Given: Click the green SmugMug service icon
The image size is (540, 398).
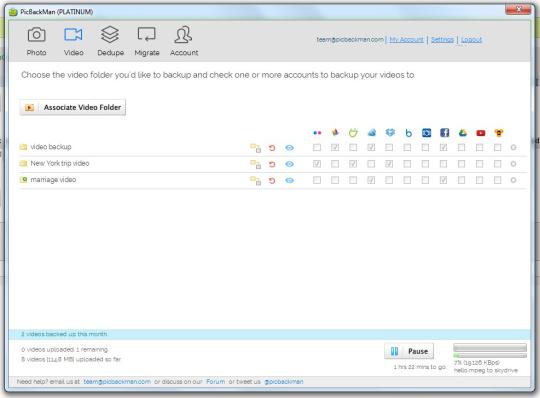Looking at the screenshot, I should point(353,133).
